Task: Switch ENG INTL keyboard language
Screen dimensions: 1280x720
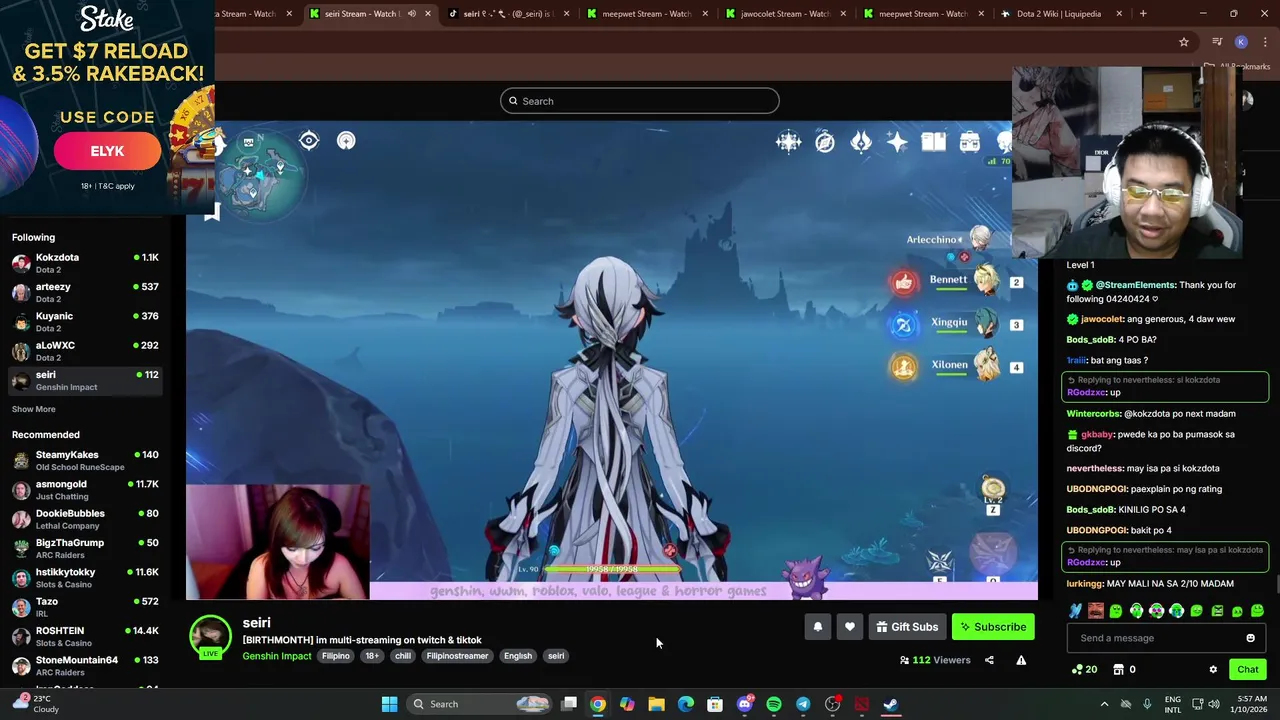Action: (x=1173, y=704)
